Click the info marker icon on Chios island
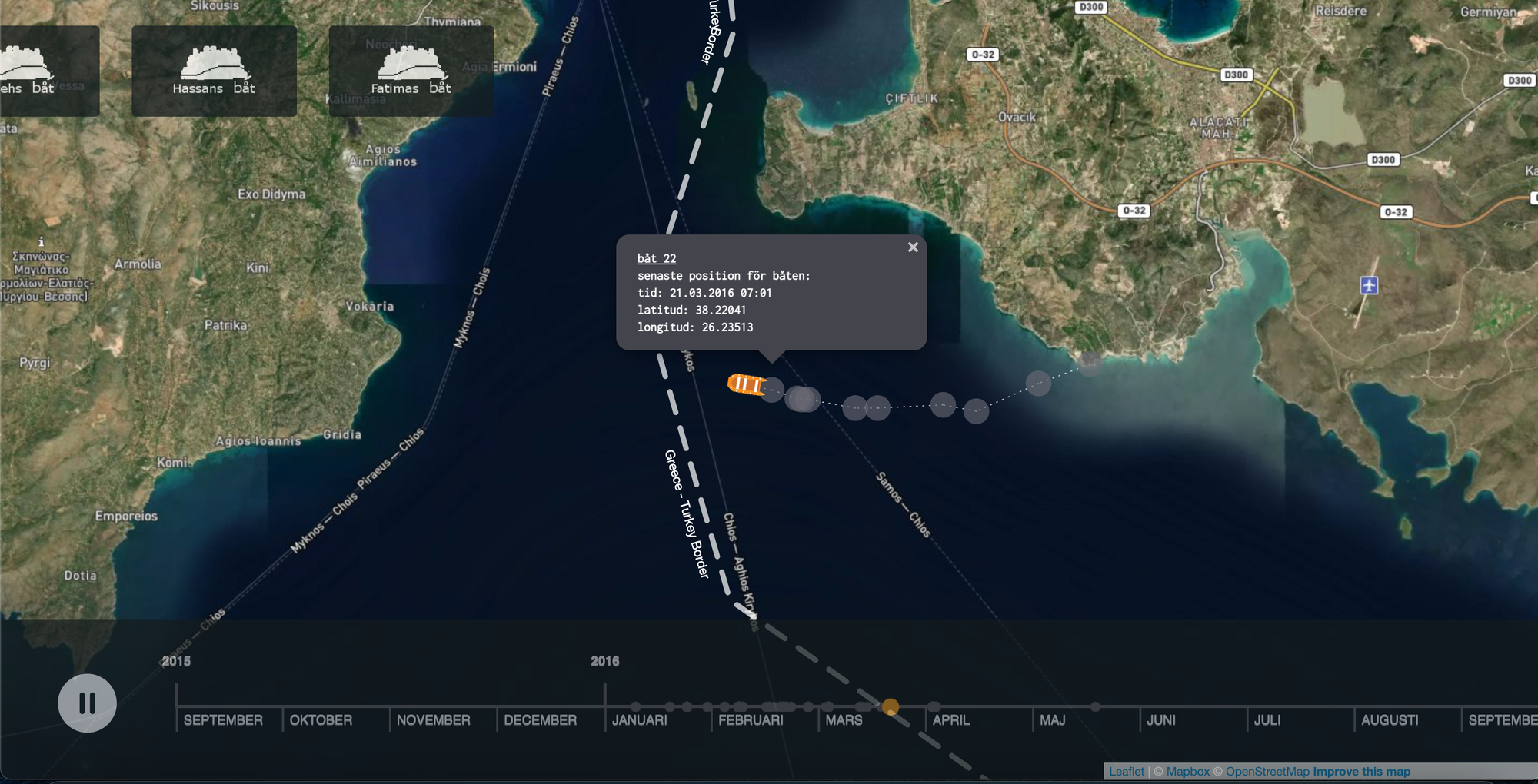This screenshot has height=784, width=1538. pyautogui.click(x=42, y=242)
